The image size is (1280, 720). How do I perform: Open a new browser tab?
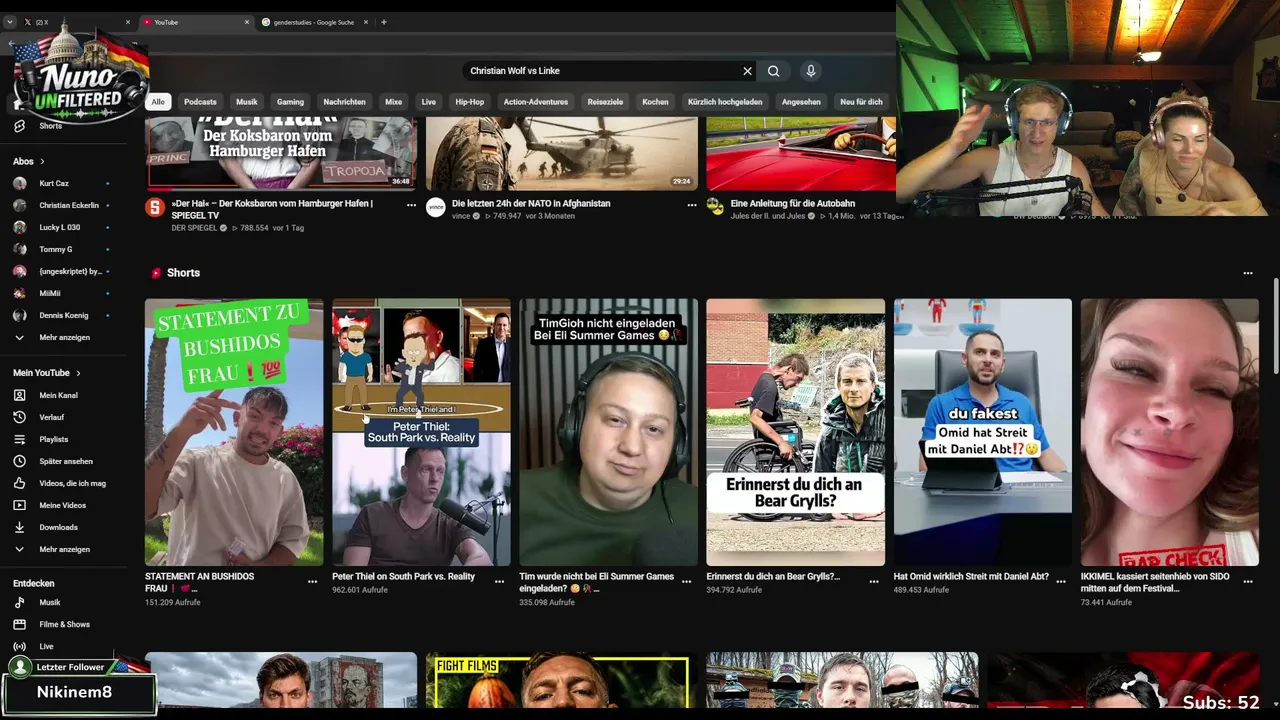(384, 22)
